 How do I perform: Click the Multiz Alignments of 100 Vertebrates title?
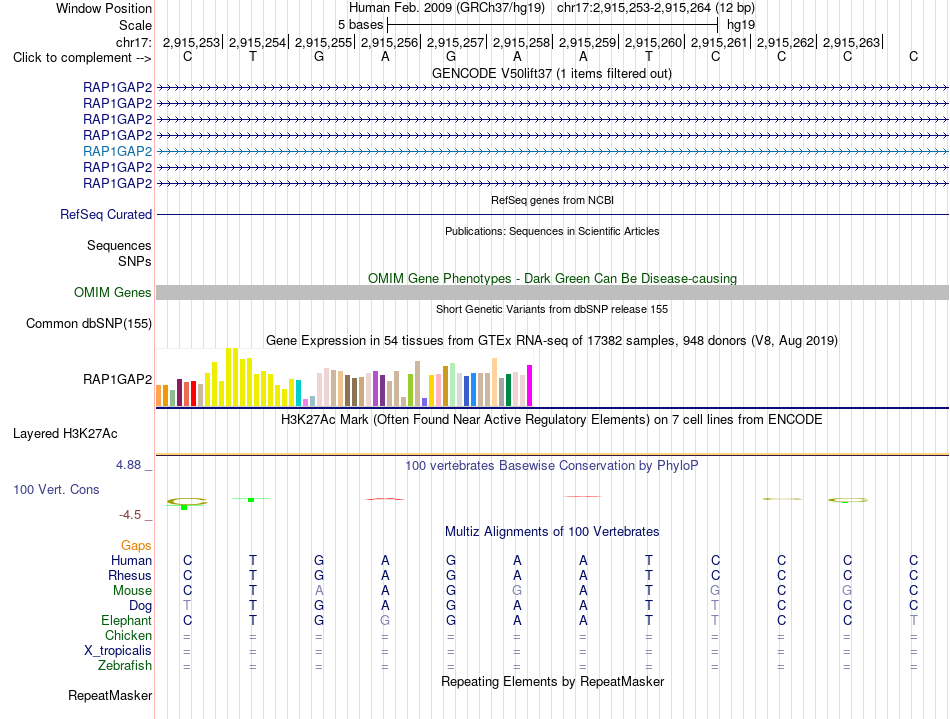pos(552,531)
